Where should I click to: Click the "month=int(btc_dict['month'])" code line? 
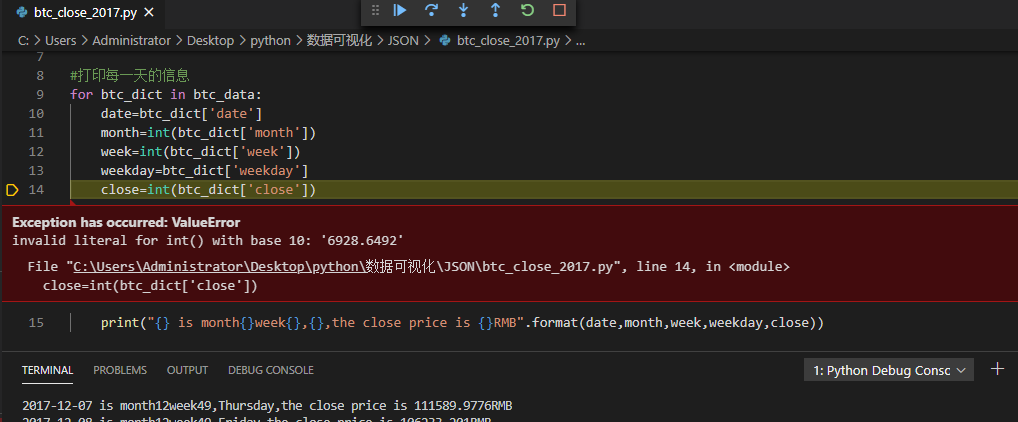(x=208, y=133)
